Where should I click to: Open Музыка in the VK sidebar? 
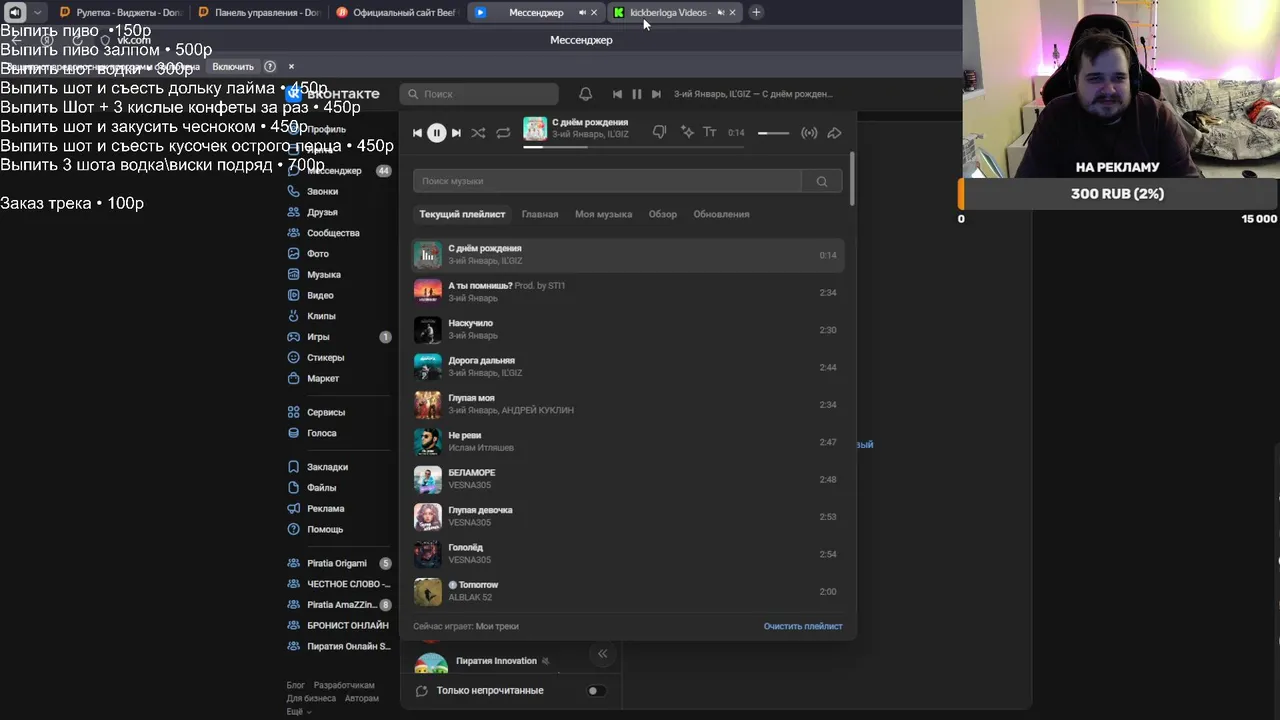tap(323, 275)
